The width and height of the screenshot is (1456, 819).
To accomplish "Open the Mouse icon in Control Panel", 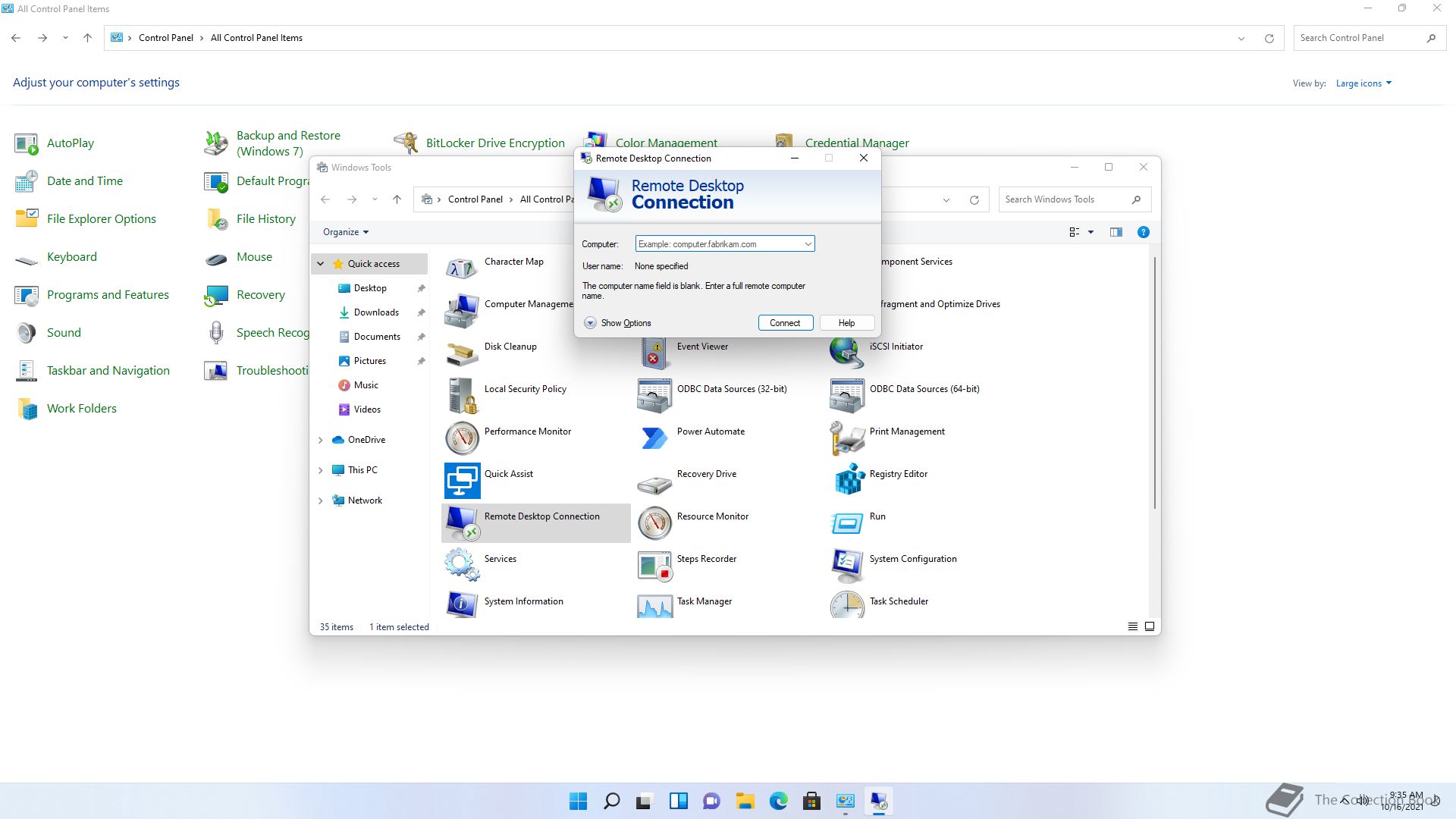I will point(216,257).
